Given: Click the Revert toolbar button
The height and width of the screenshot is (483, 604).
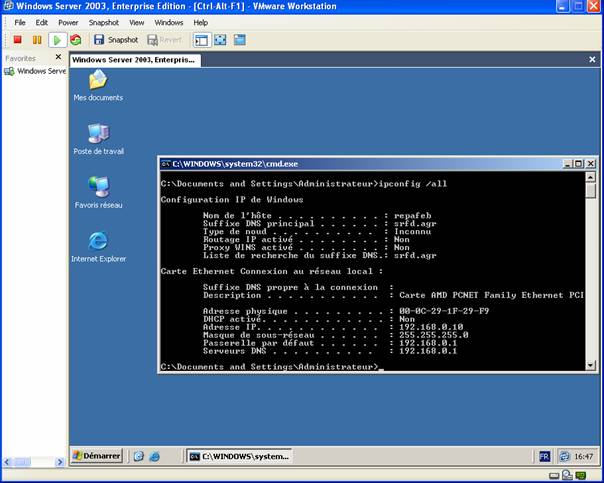Looking at the screenshot, I should click(164, 40).
